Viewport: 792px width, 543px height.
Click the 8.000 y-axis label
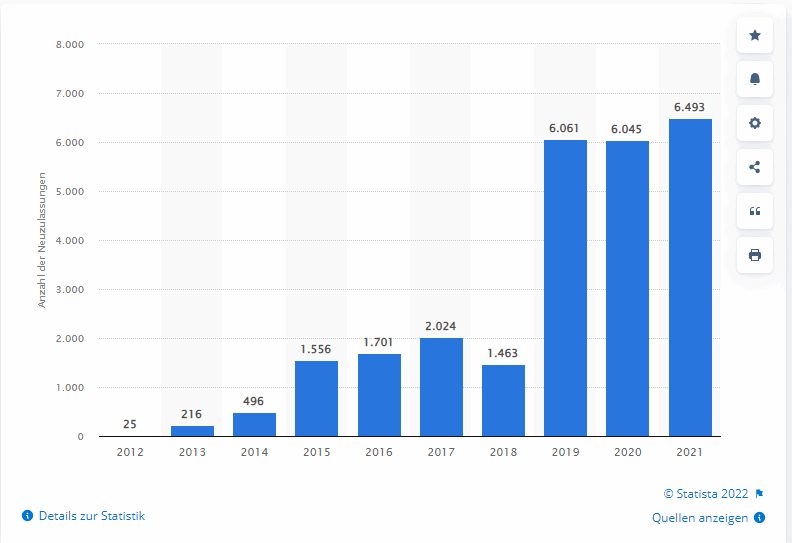[70, 44]
